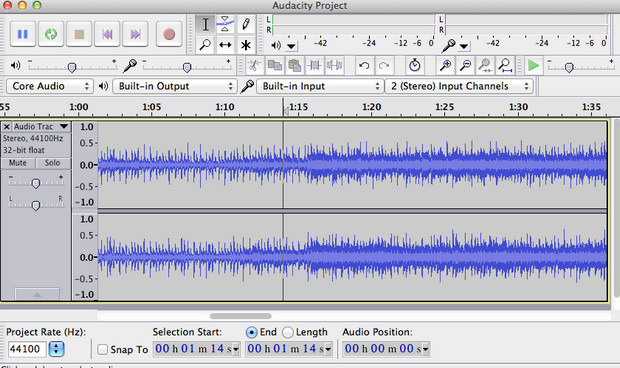Click the Play-at-speed green arrow
The width and height of the screenshot is (620, 368).
533,65
